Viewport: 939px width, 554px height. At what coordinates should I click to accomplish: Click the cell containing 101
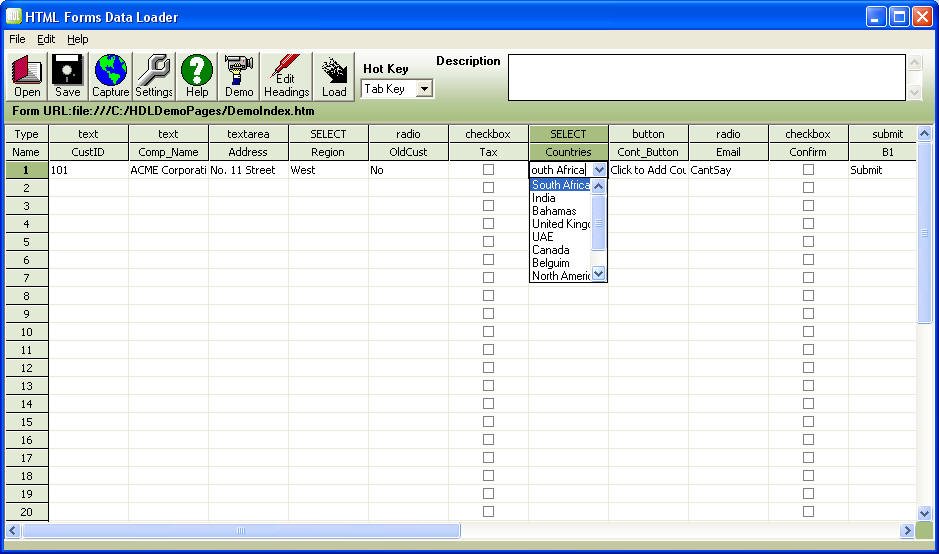pyautogui.click(x=88, y=170)
